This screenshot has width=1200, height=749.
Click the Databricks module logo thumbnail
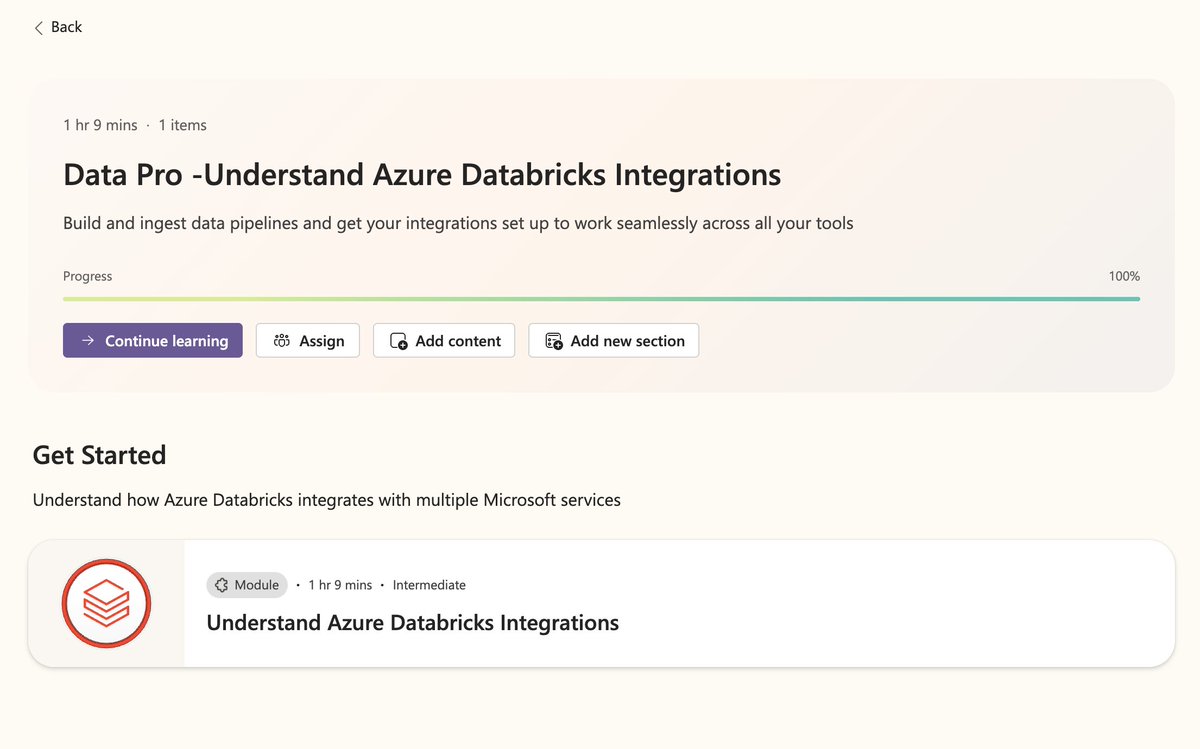[x=106, y=604]
